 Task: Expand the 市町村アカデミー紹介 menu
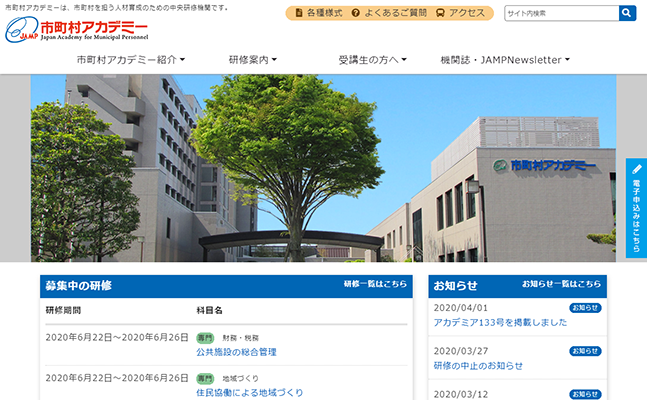[131, 60]
